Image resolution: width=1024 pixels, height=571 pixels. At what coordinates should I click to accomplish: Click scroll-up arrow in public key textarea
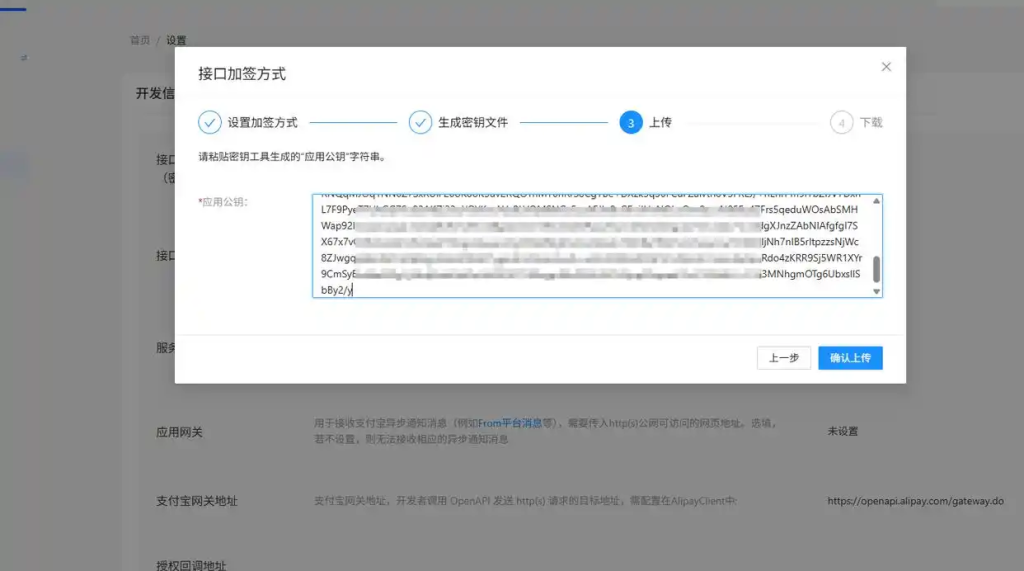pos(877,201)
